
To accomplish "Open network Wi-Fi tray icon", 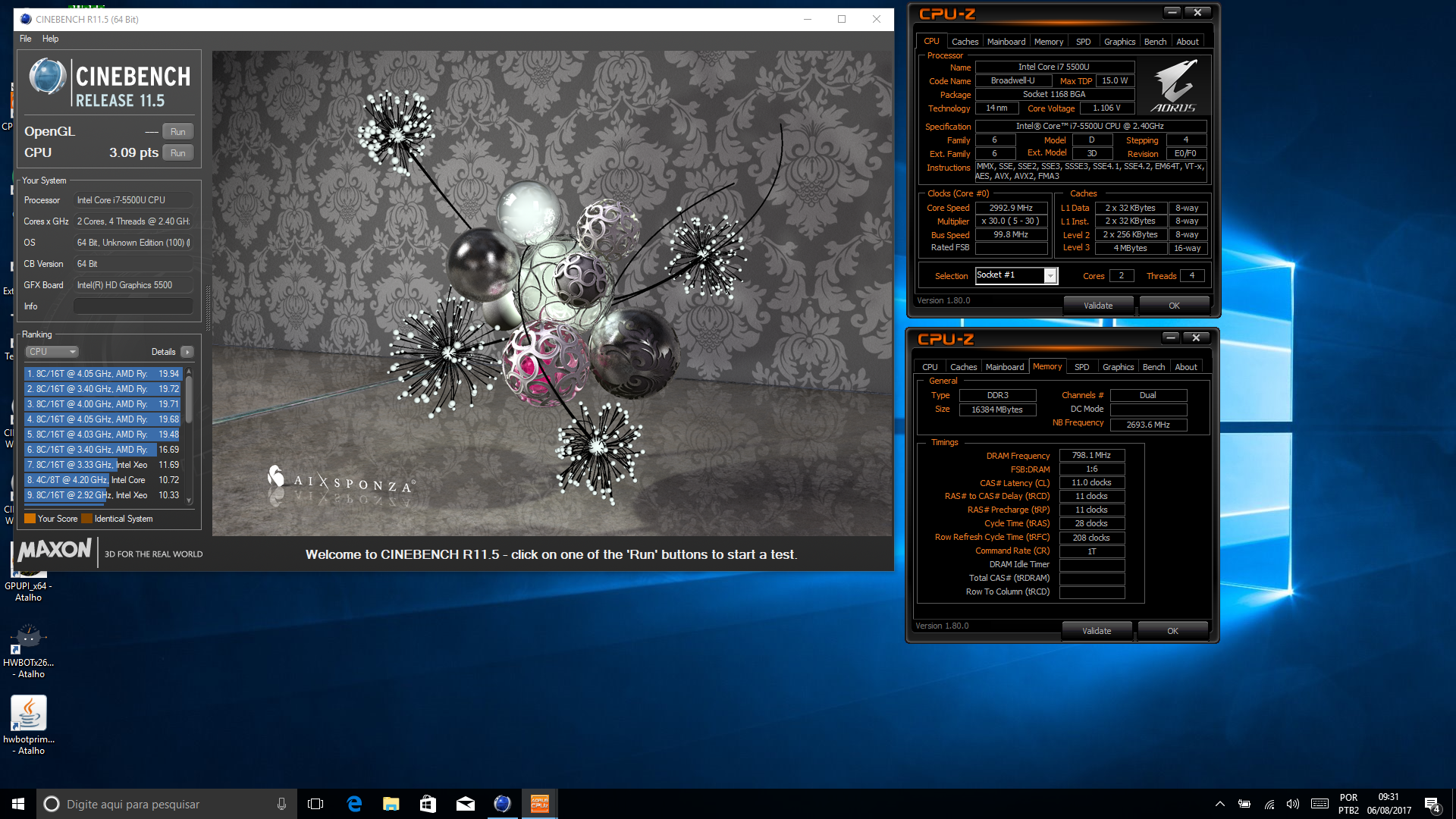I will point(1269,804).
